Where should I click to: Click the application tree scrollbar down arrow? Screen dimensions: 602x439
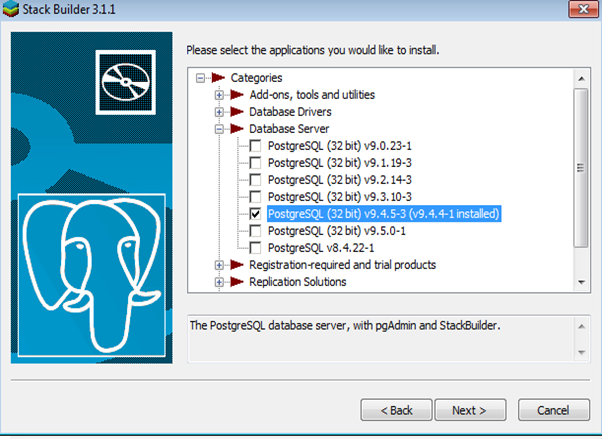[581, 282]
